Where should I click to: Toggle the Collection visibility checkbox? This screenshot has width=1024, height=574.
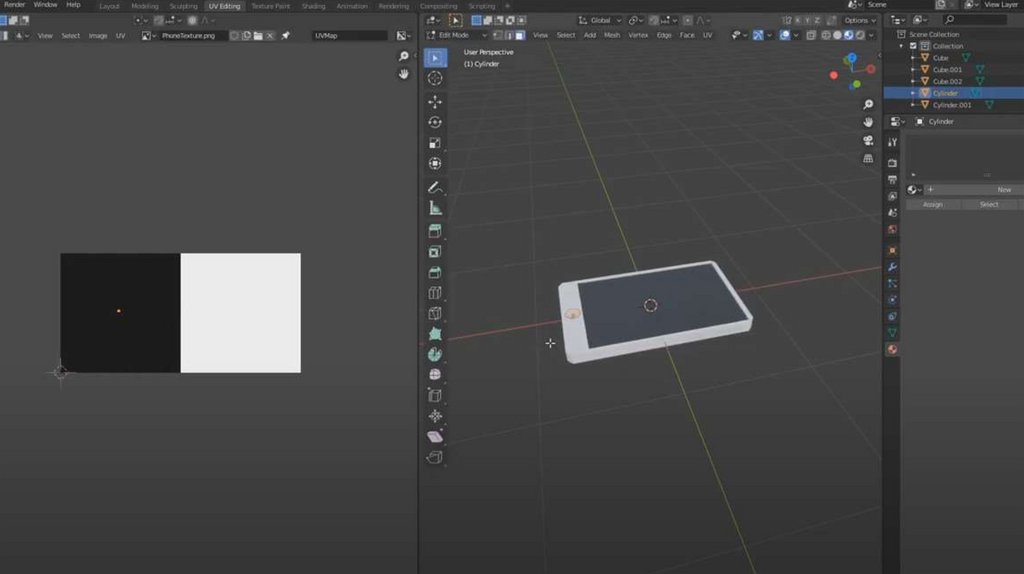click(x=912, y=46)
